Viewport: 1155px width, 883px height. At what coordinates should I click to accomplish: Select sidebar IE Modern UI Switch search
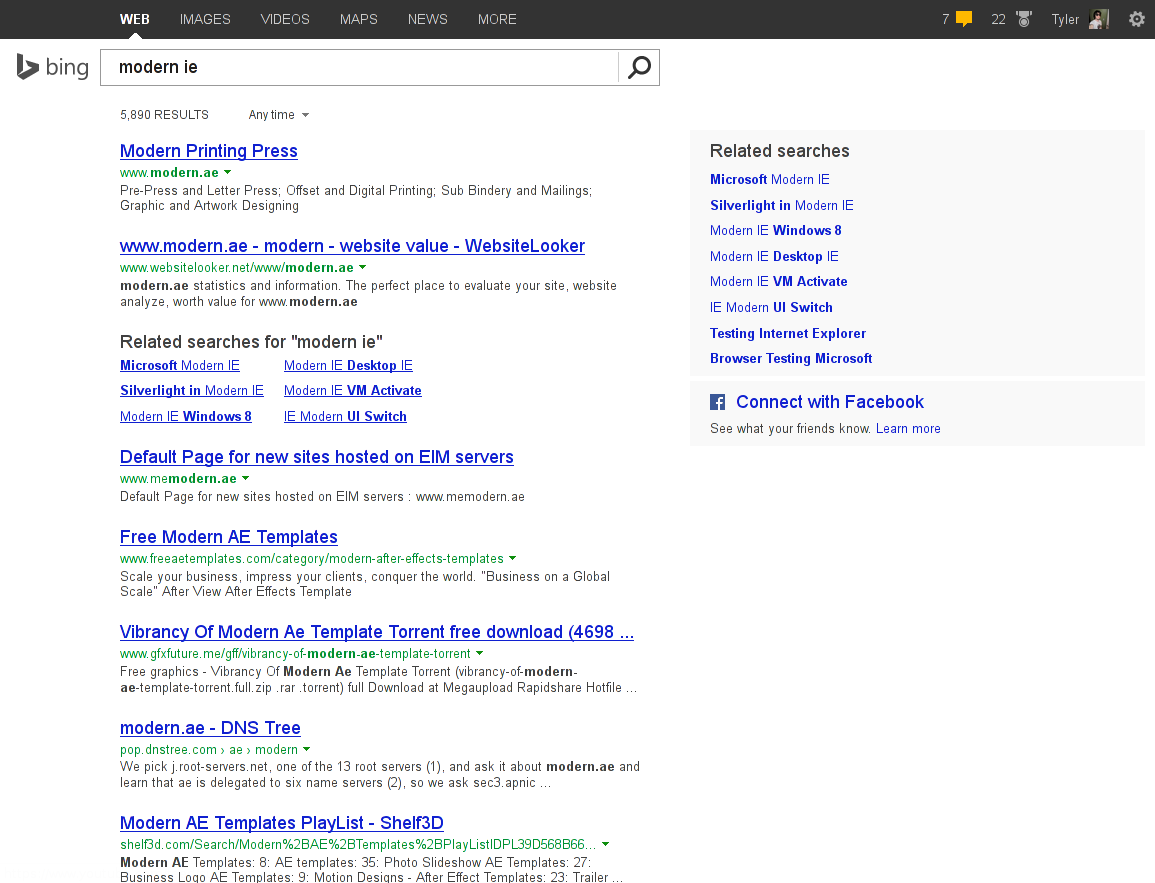(x=771, y=307)
